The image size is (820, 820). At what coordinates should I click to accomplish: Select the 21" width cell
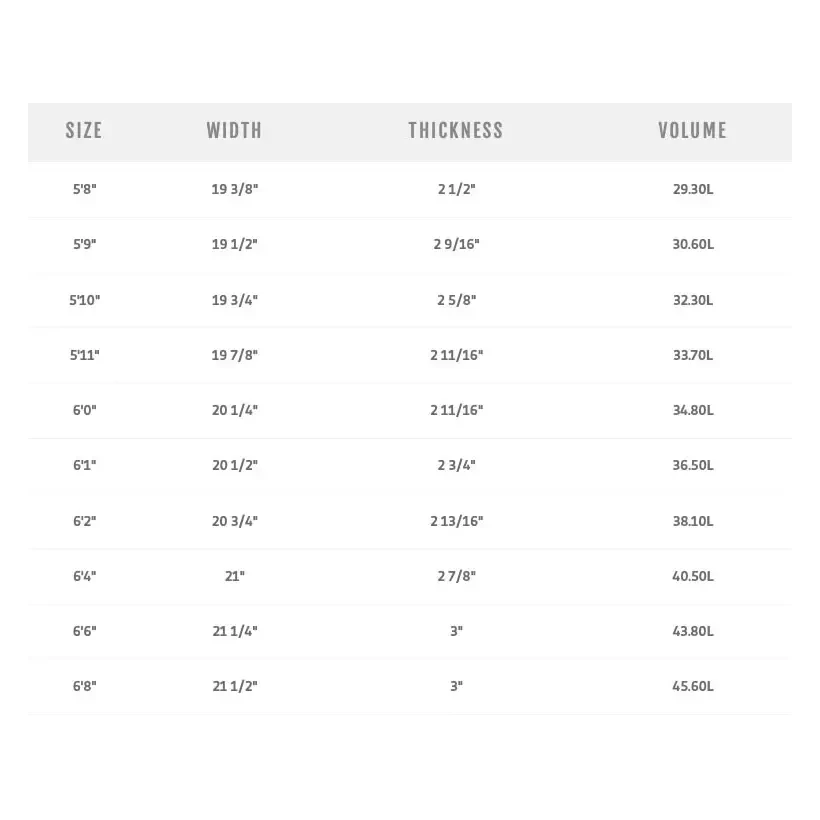(x=235, y=576)
